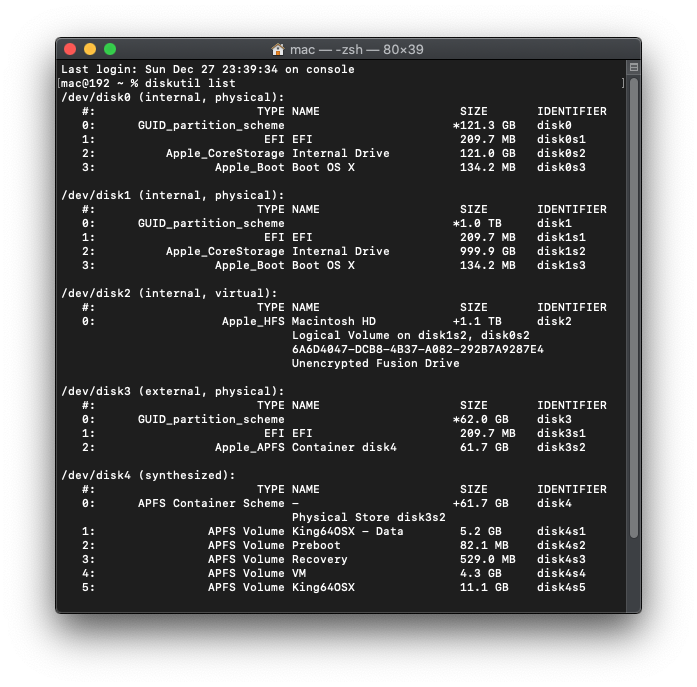The height and width of the screenshot is (687, 697).
Task: Click the "Physical Store disk3s2" line
Action: pyautogui.click(x=369, y=517)
